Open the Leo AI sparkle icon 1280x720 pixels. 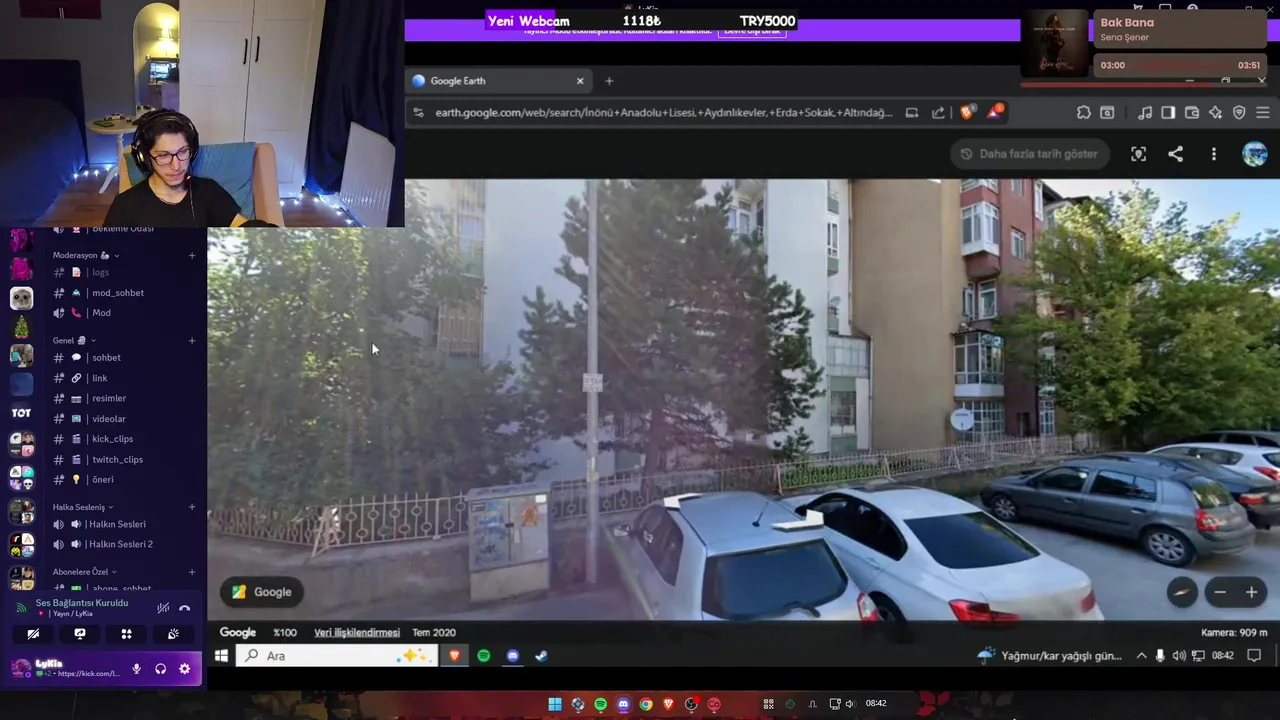coord(1215,113)
